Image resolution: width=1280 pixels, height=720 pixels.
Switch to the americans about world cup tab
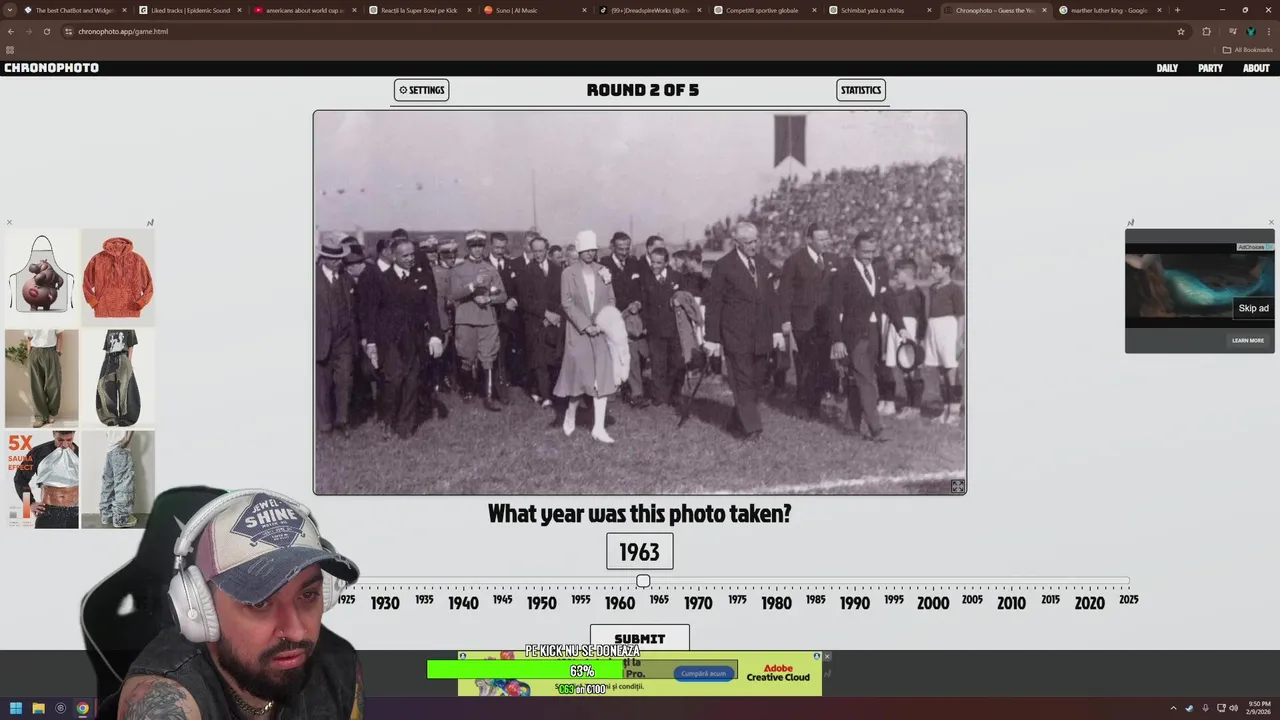tap(305, 10)
